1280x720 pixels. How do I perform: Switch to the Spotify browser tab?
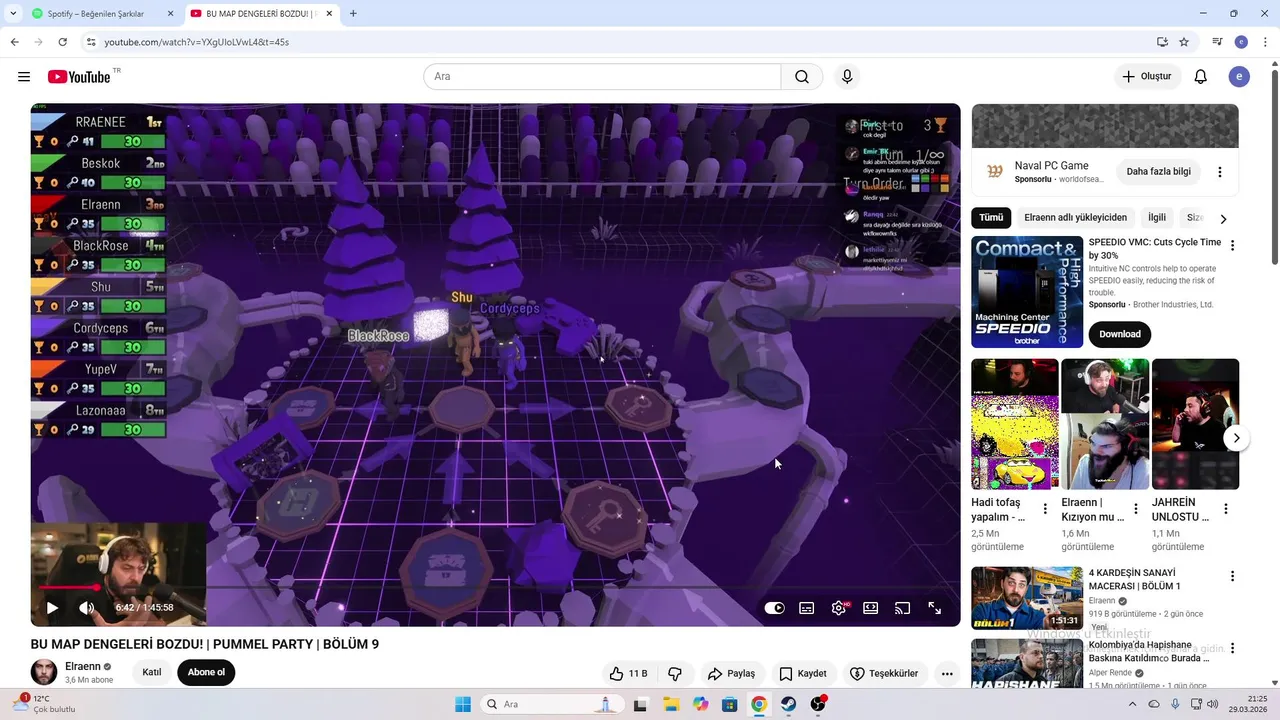click(95, 14)
